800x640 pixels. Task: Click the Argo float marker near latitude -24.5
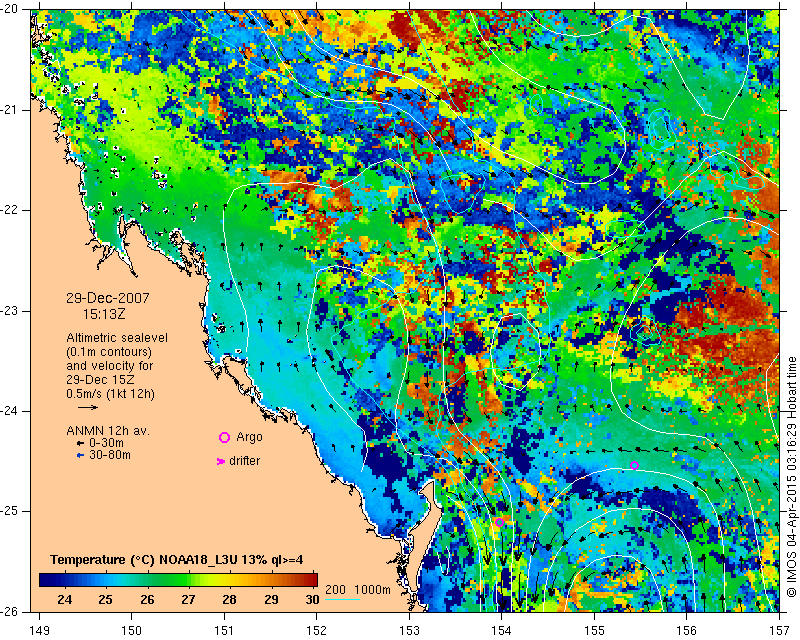point(634,465)
